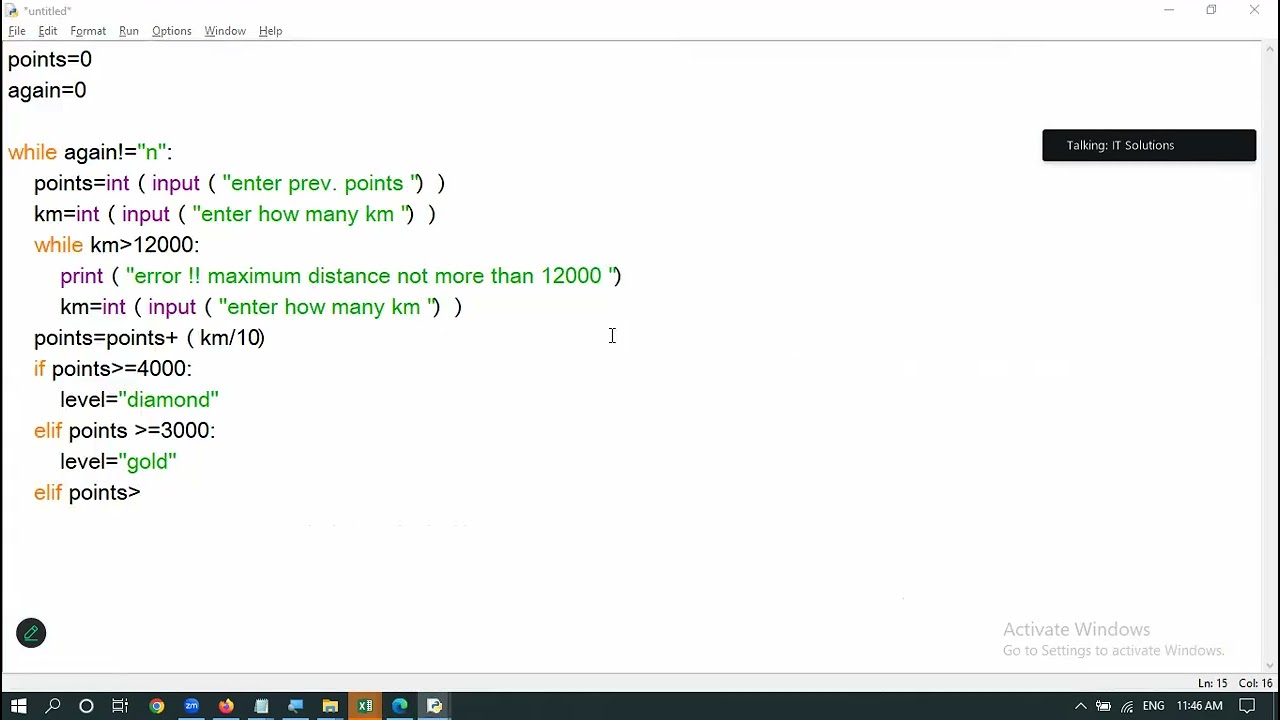Click the Python icon in the title bar
The width and height of the screenshot is (1280, 720).
[x=12, y=10]
